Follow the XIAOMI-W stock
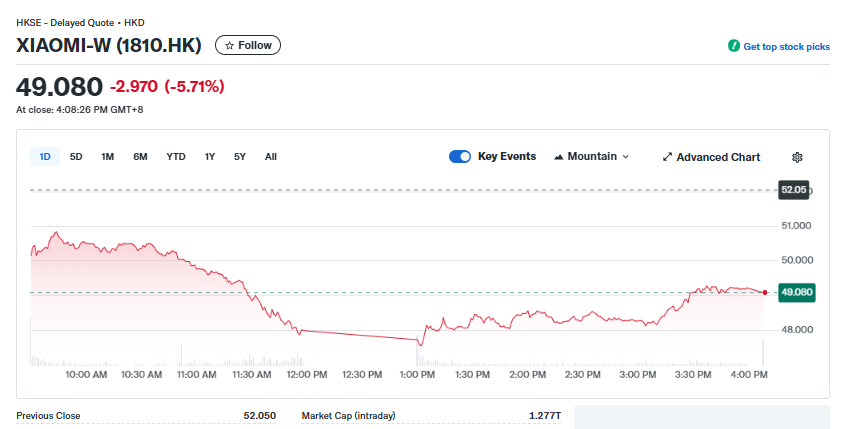 (x=248, y=45)
